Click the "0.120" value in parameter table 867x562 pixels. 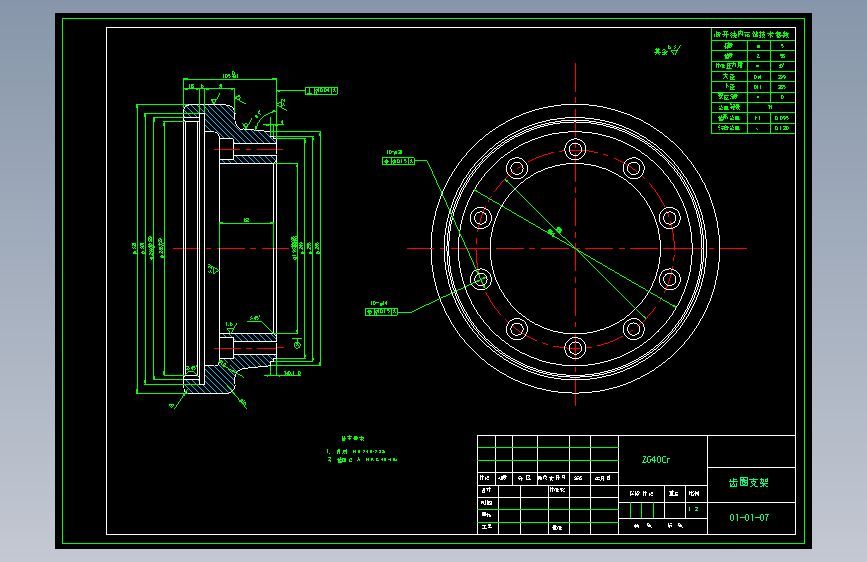781,128
